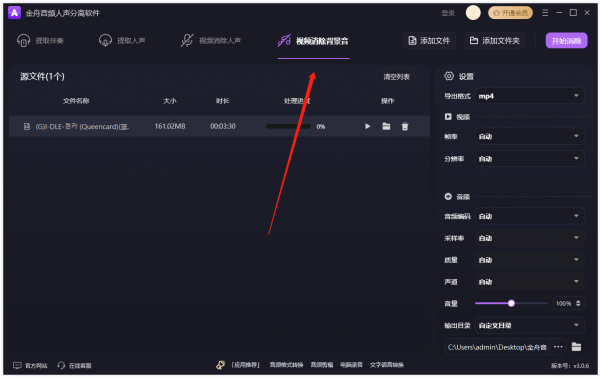Open the 音频格式转换 link
601x378 pixels.
coord(286,365)
